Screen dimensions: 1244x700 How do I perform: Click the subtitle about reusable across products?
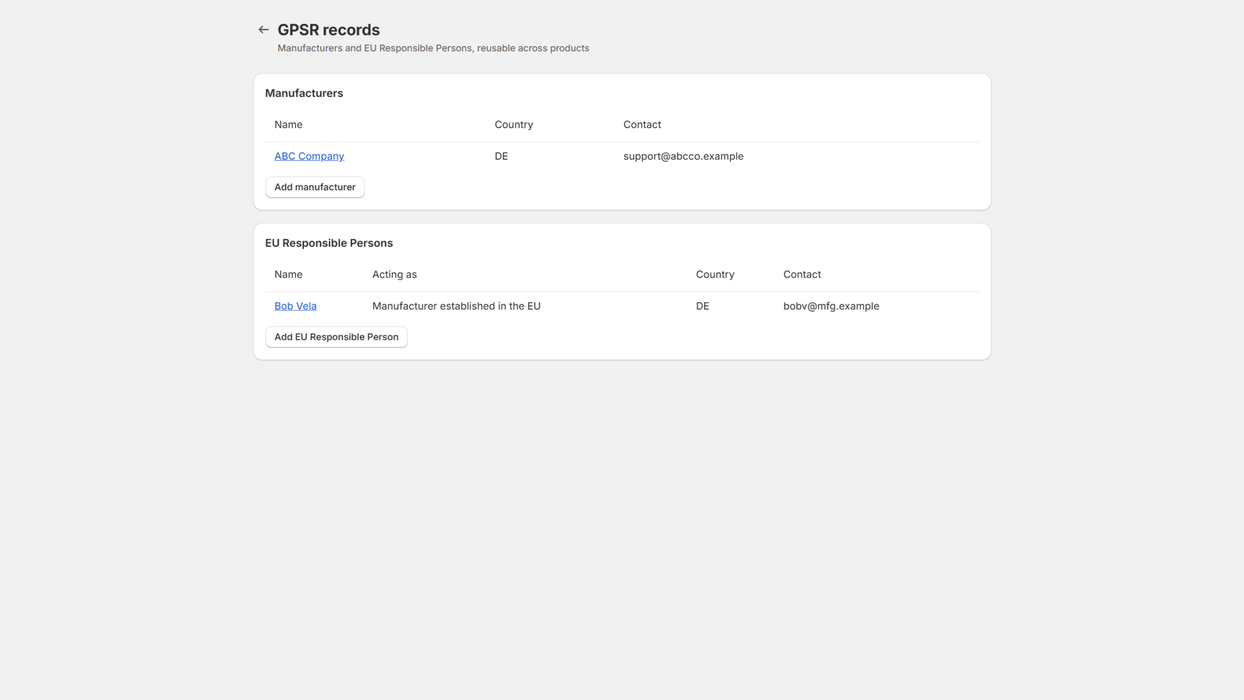point(433,48)
